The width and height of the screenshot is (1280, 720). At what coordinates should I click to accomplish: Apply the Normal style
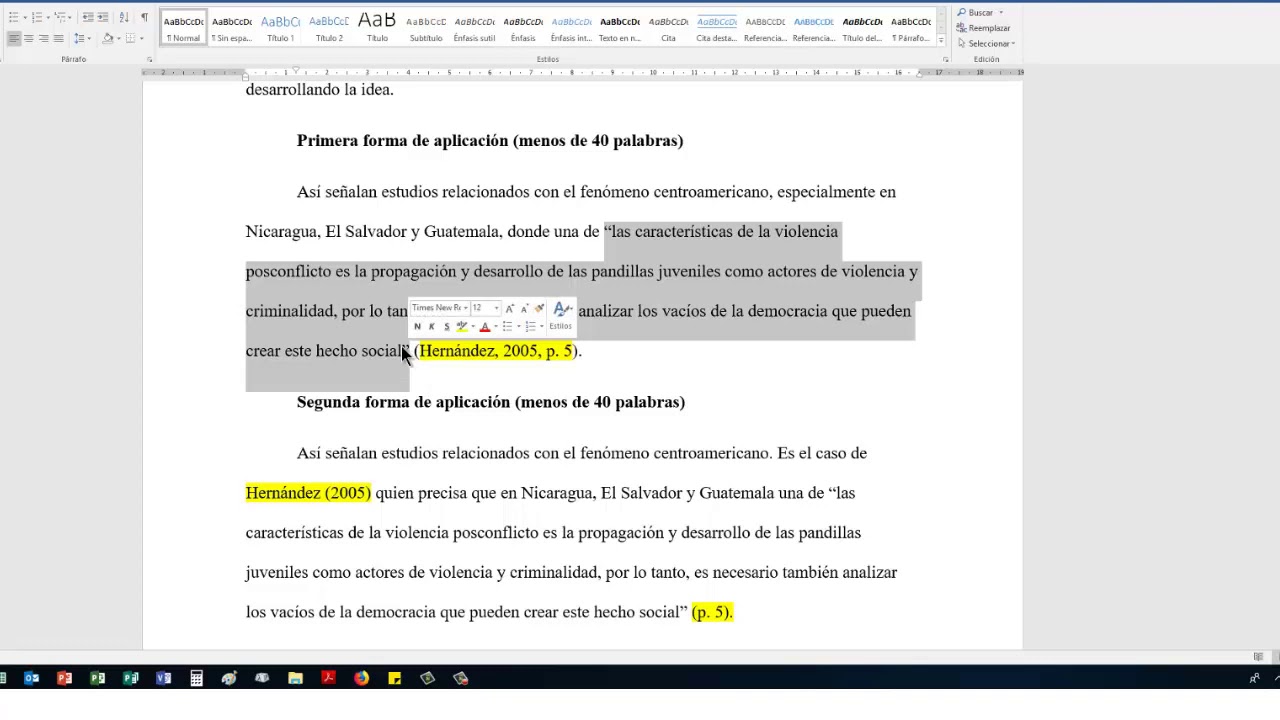[183, 29]
